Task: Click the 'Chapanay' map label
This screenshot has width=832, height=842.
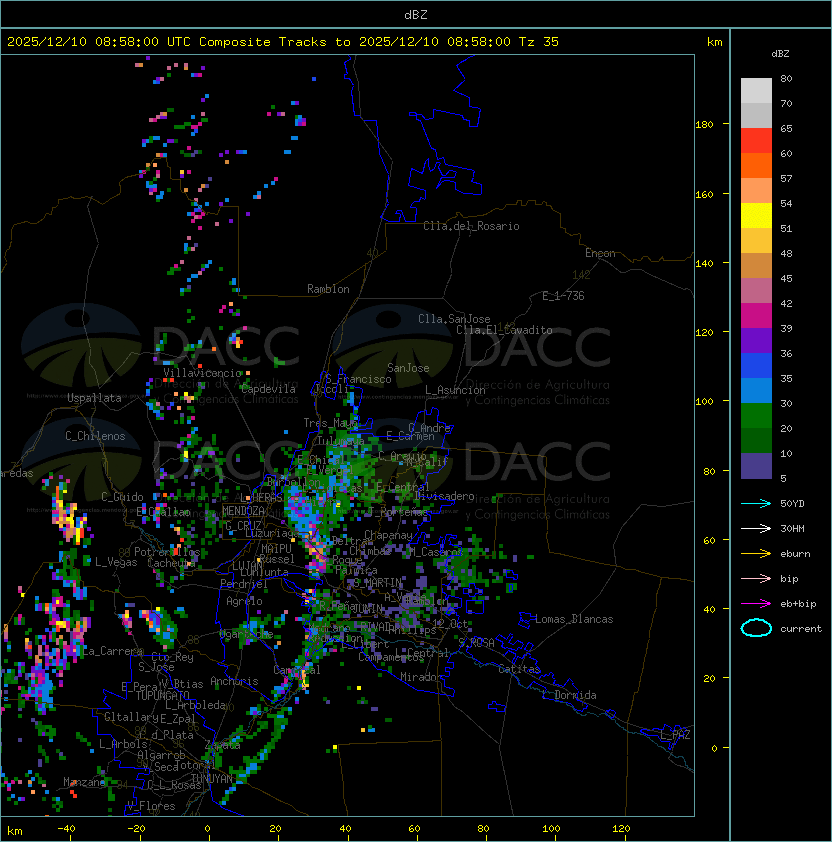Action: tap(388, 535)
